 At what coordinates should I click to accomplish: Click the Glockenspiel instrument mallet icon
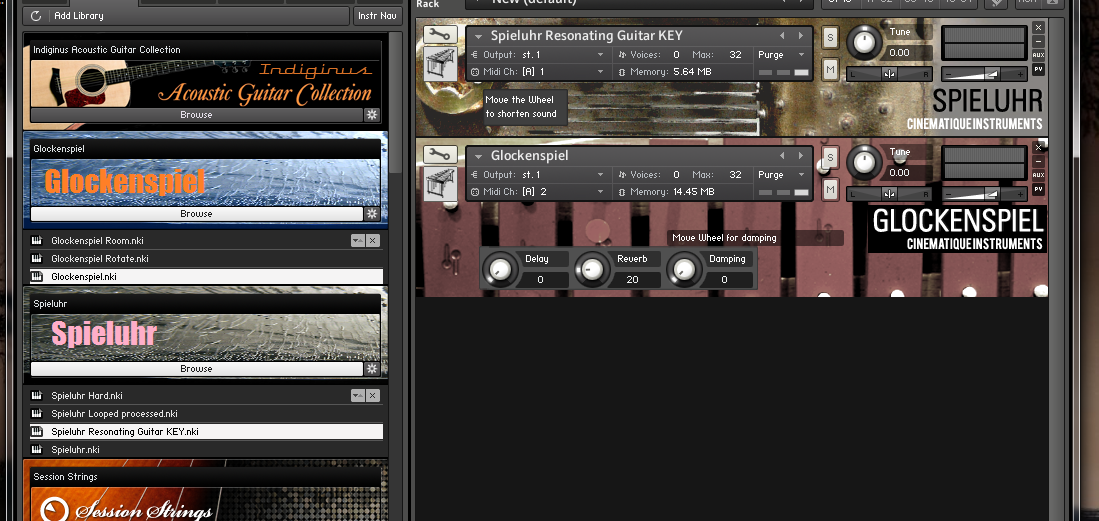[441, 183]
